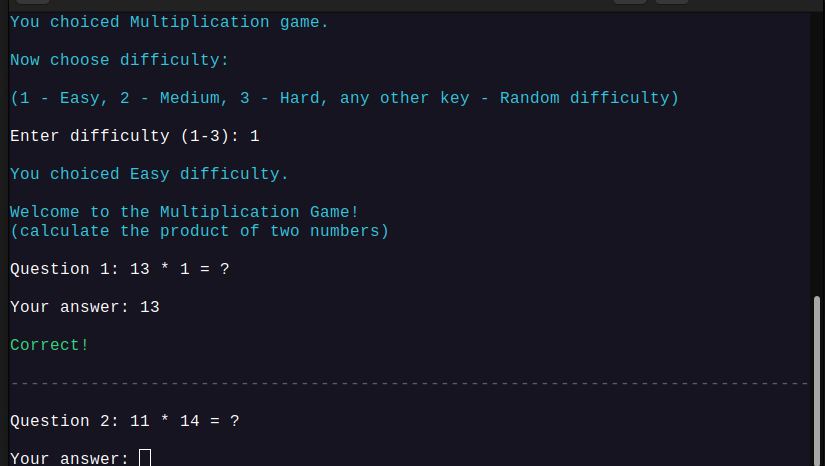The image size is (825, 466).
Task: Click the '11 * 14' expression in Question 2
Action: point(165,421)
